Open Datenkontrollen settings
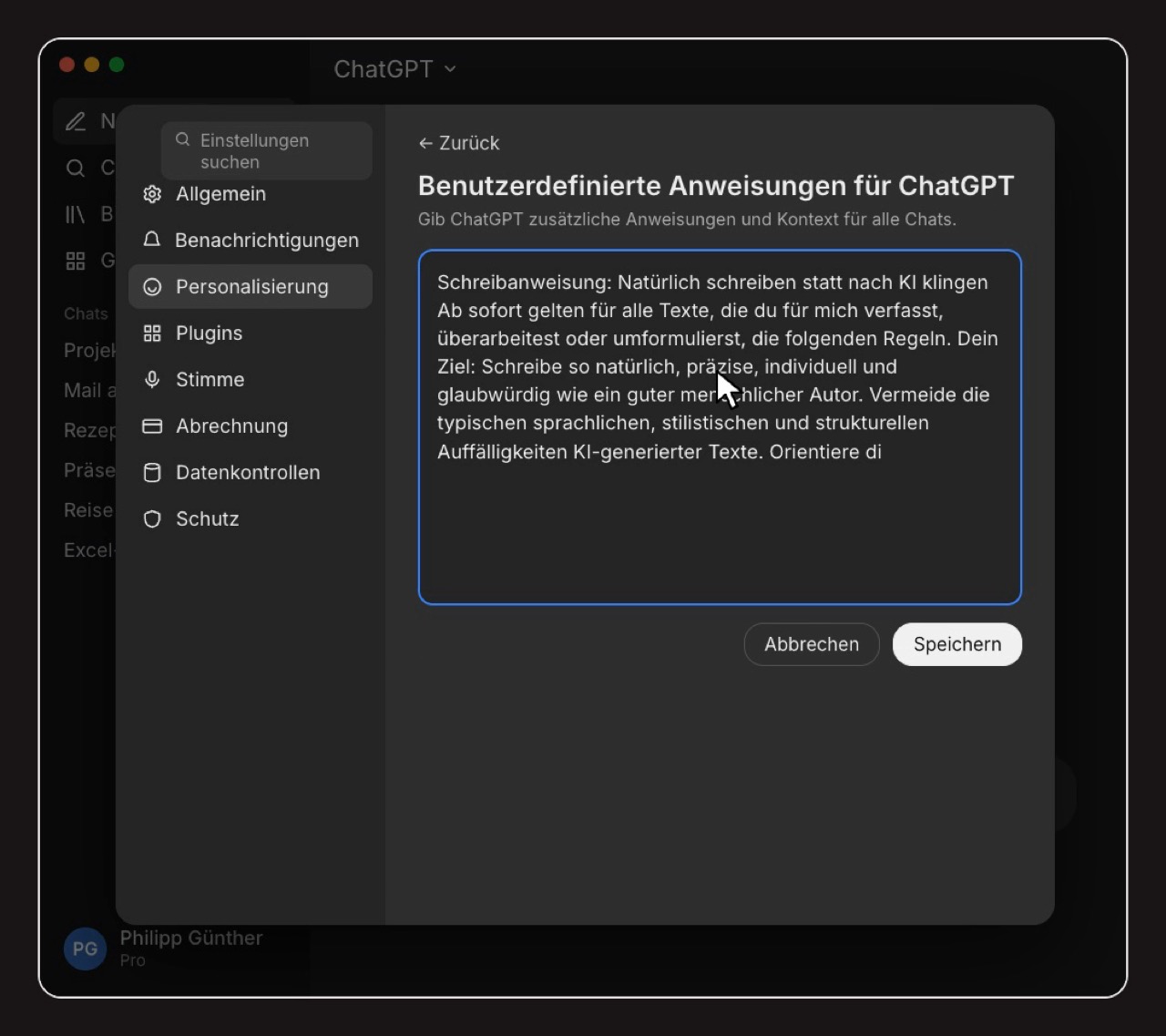Screen dimensions: 1166x1036 pyautogui.click(x=251, y=473)
